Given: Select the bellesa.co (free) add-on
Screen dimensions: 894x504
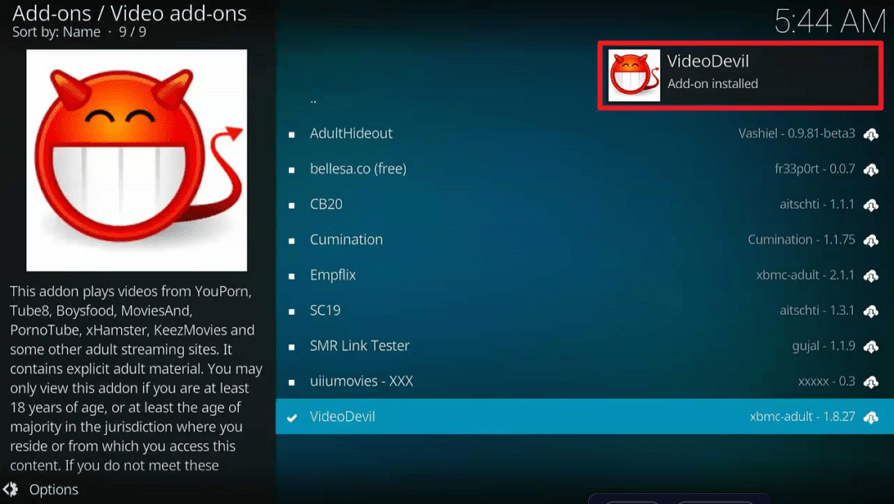Looking at the screenshot, I should point(585,169).
